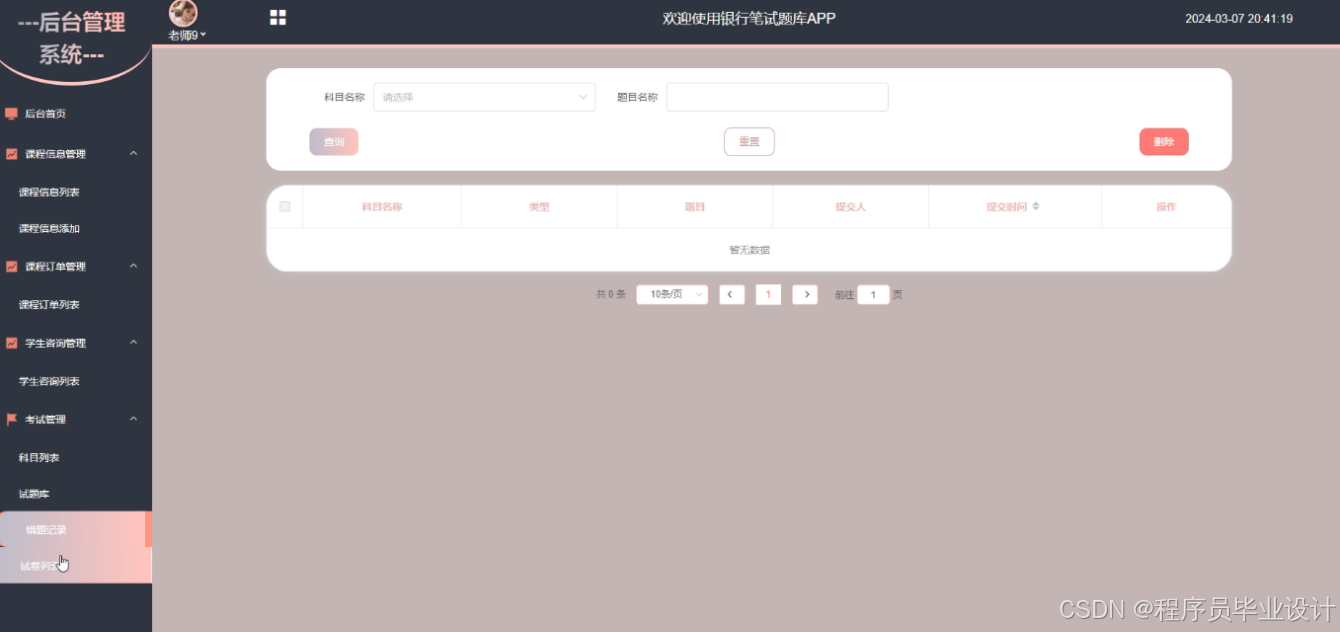Click the 查询 search button
Screen dimensions: 1340x632
pos(333,141)
